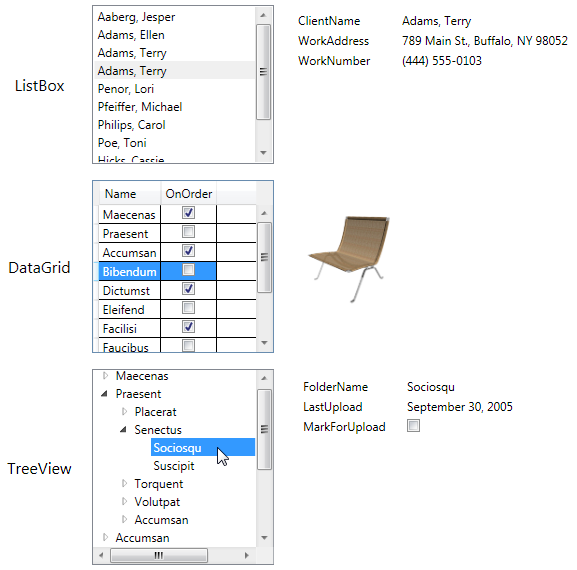Click the TreeView vertical scroll up arrow

coord(264,378)
